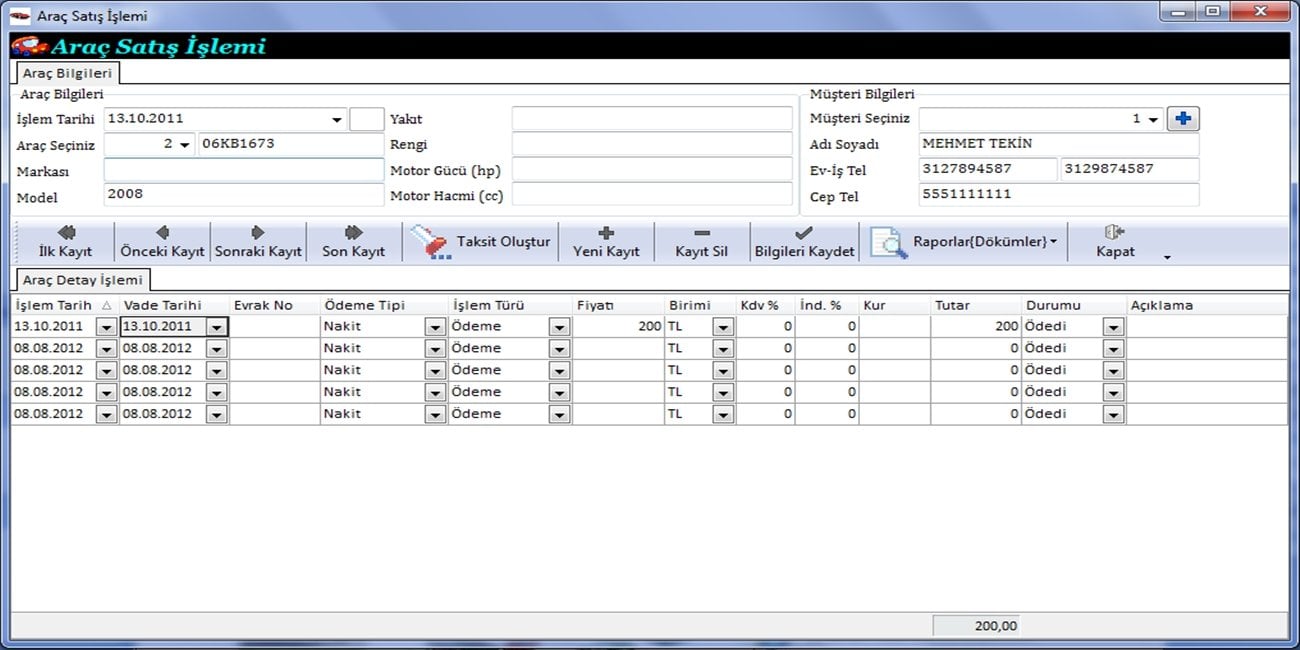Delete record using Kayıt Sil
The image size is (1300, 650).
[x=701, y=242]
